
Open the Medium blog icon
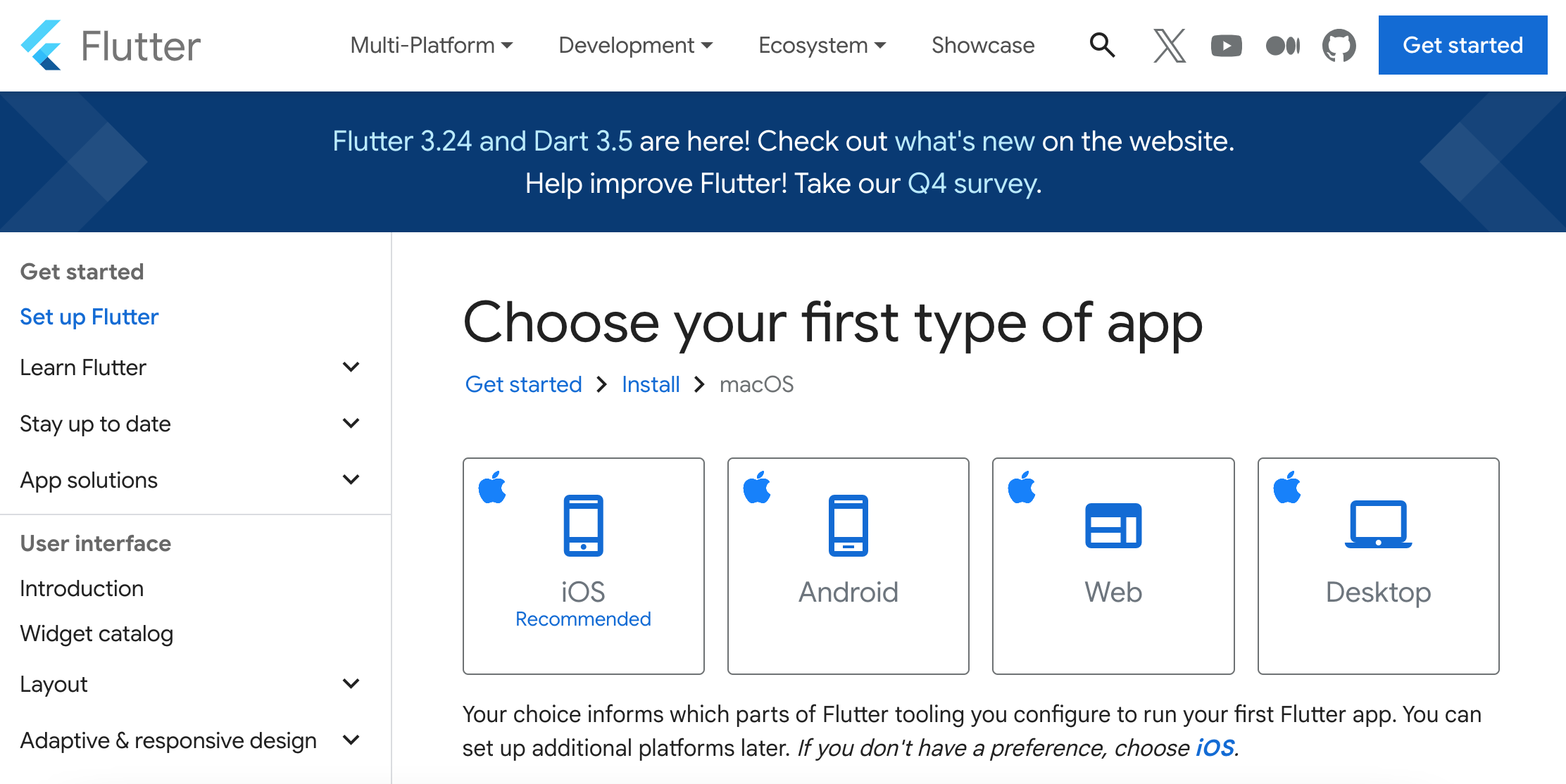[1282, 46]
